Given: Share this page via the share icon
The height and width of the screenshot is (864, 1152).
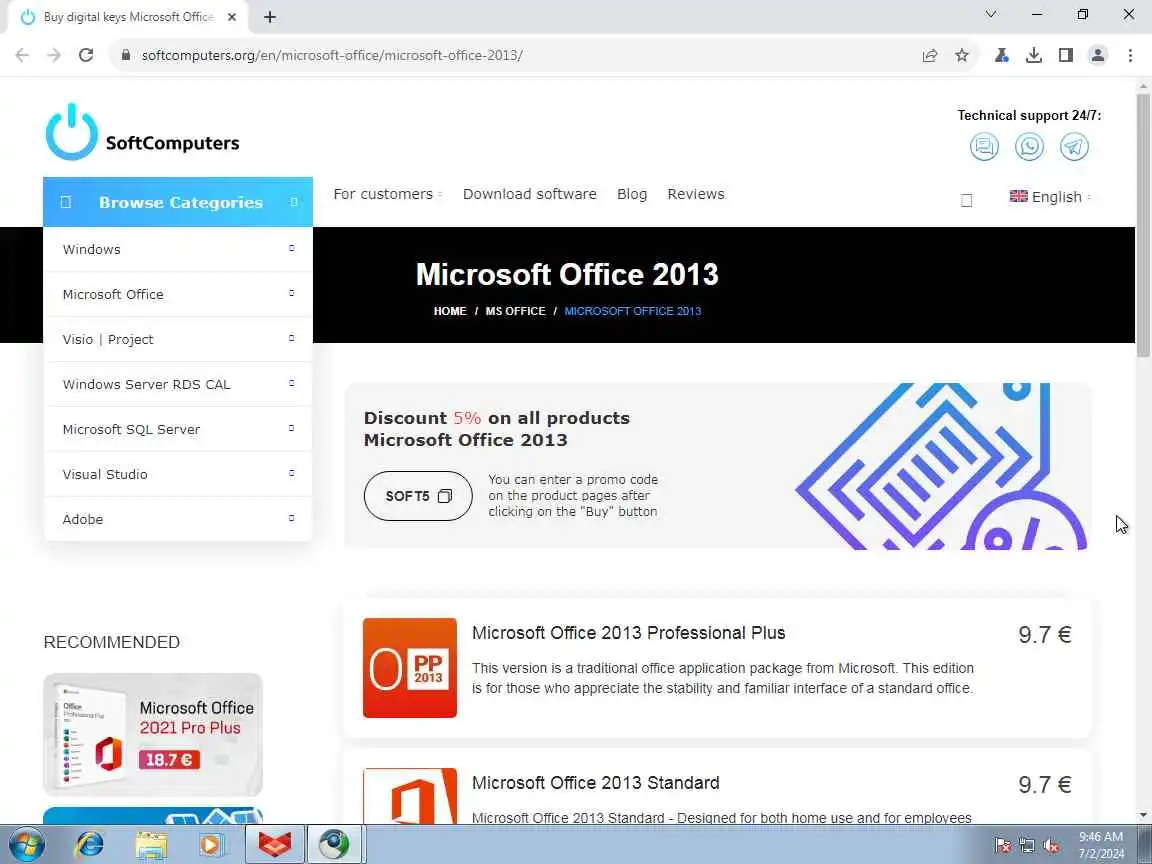Looking at the screenshot, I should point(929,55).
